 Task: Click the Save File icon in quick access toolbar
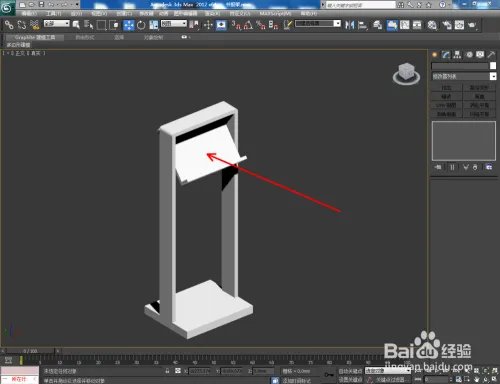click(42, 5)
